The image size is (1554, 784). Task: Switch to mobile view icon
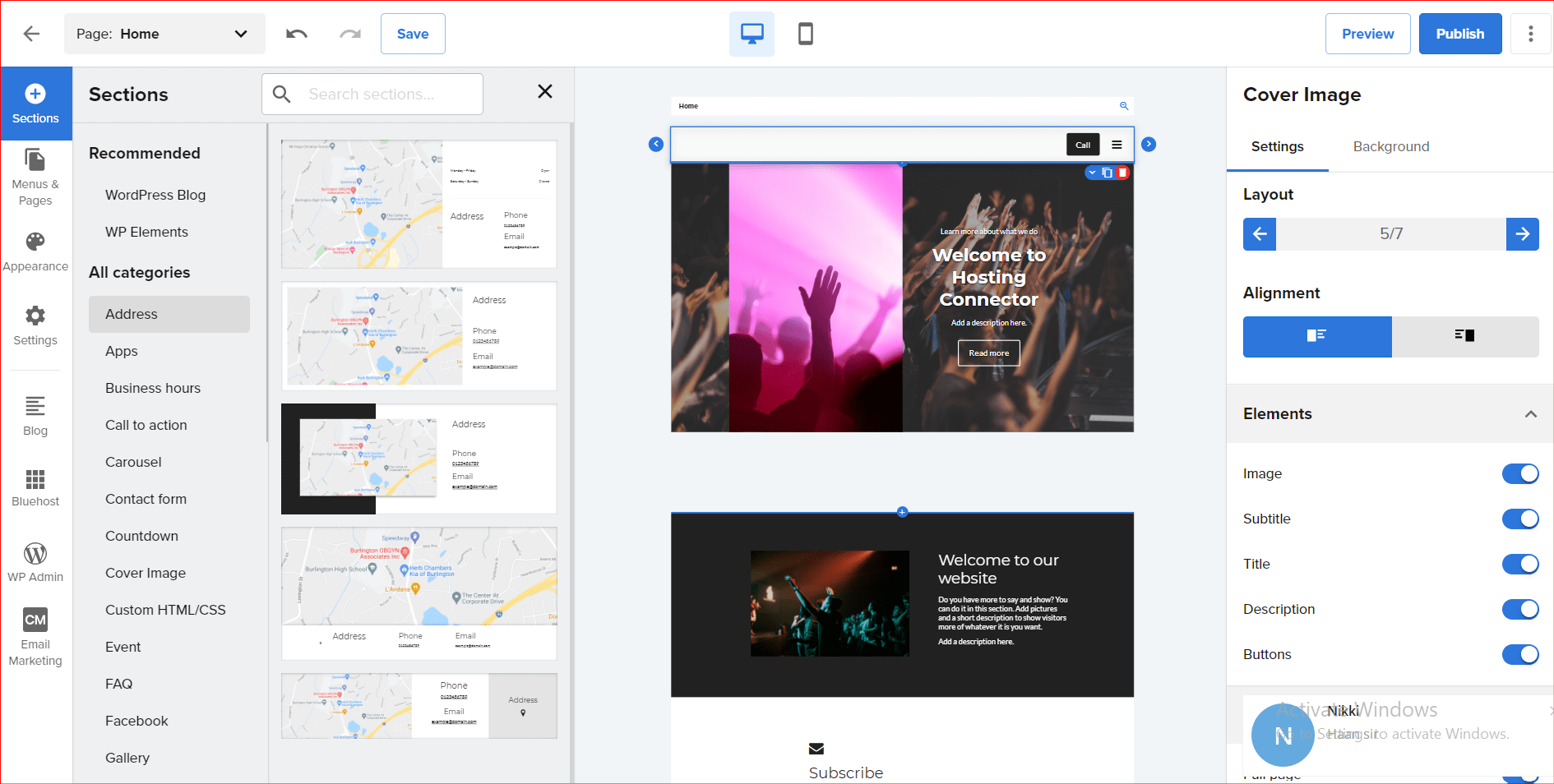(x=806, y=34)
